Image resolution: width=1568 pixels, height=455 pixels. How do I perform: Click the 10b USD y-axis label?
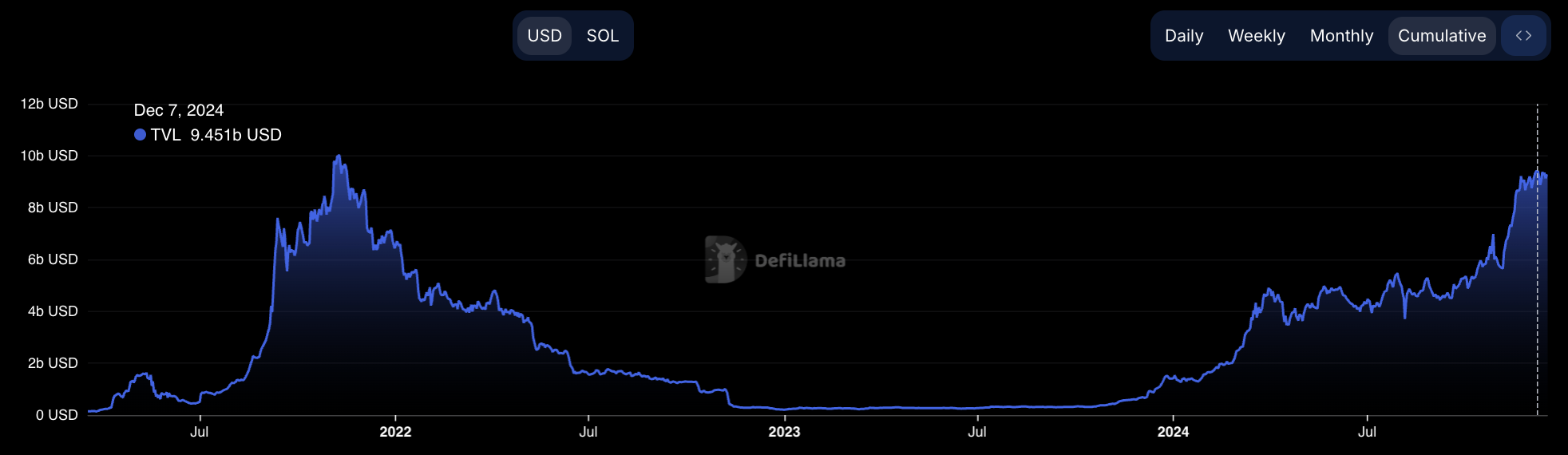pyautogui.click(x=49, y=156)
